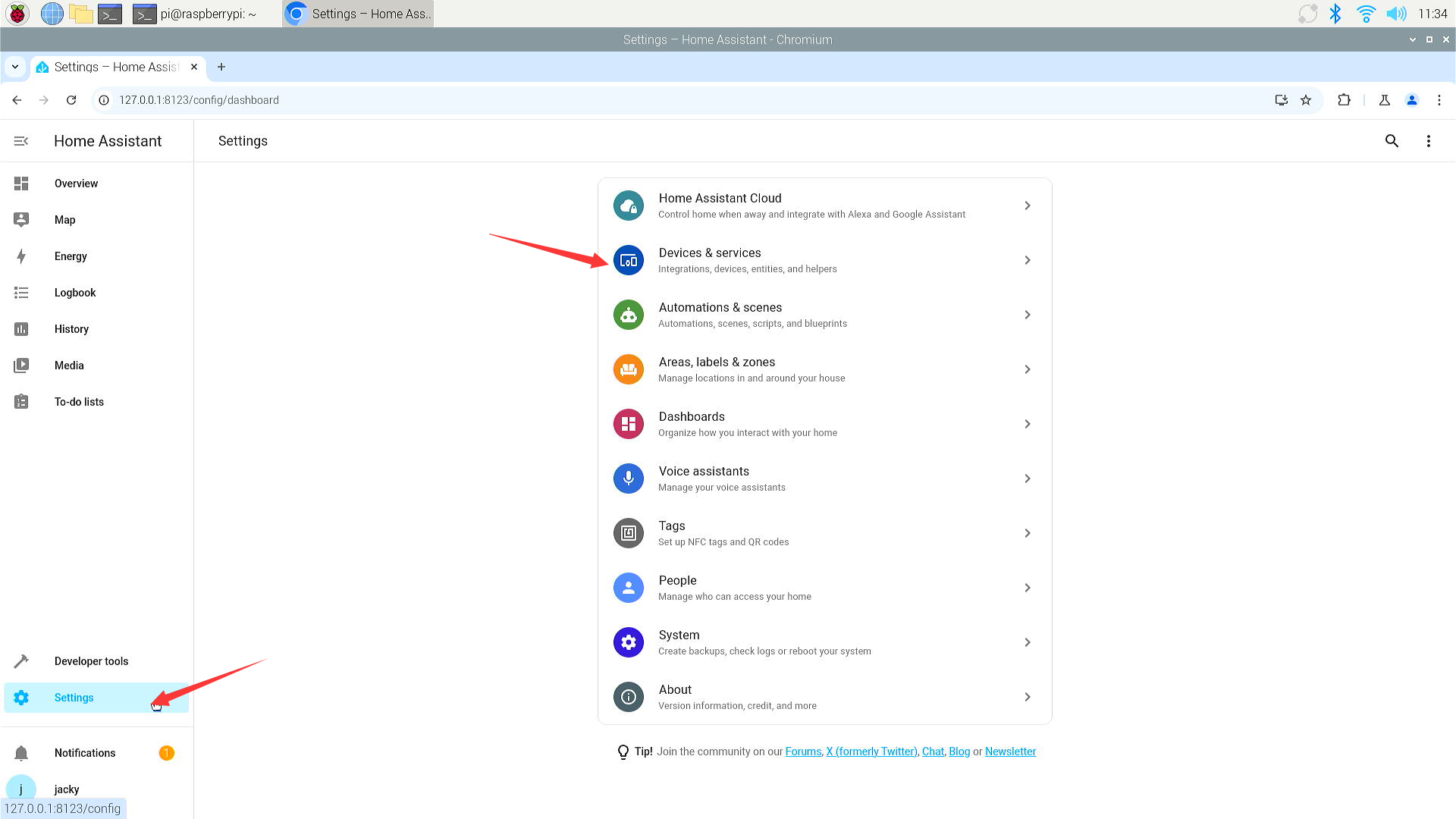Expand Areas, labels & zones chevron

click(1028, 369)
